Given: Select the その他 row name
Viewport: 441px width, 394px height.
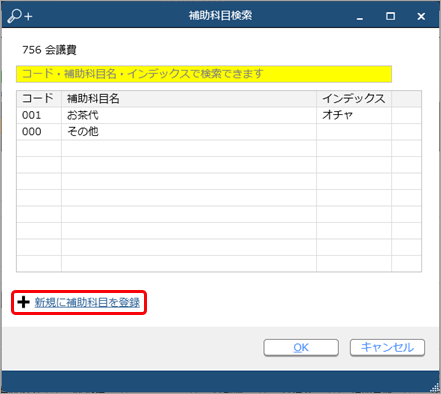Looking at the screenshot, I should [x=189, y=132].
